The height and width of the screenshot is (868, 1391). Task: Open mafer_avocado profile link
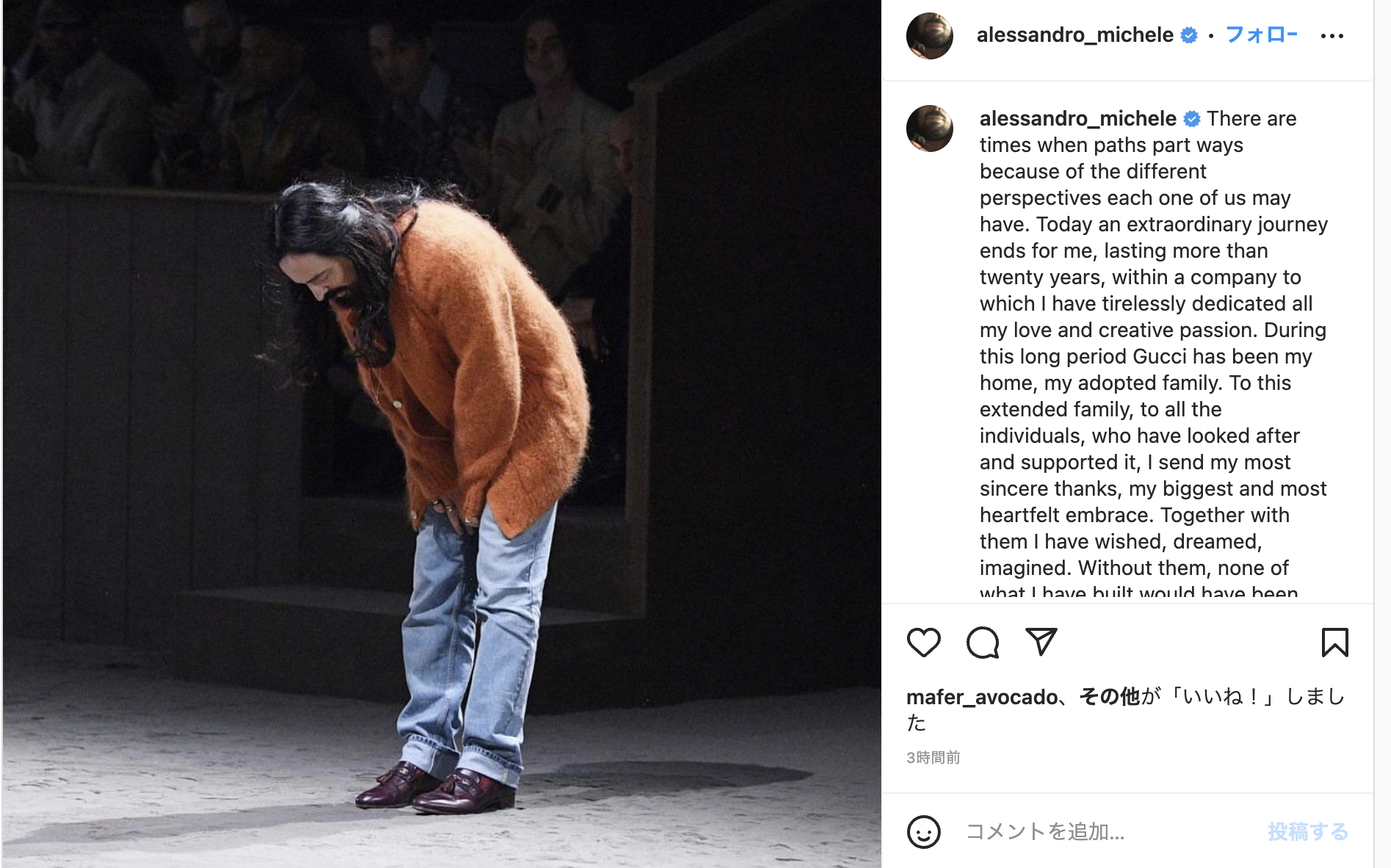[x=982, y=697]
